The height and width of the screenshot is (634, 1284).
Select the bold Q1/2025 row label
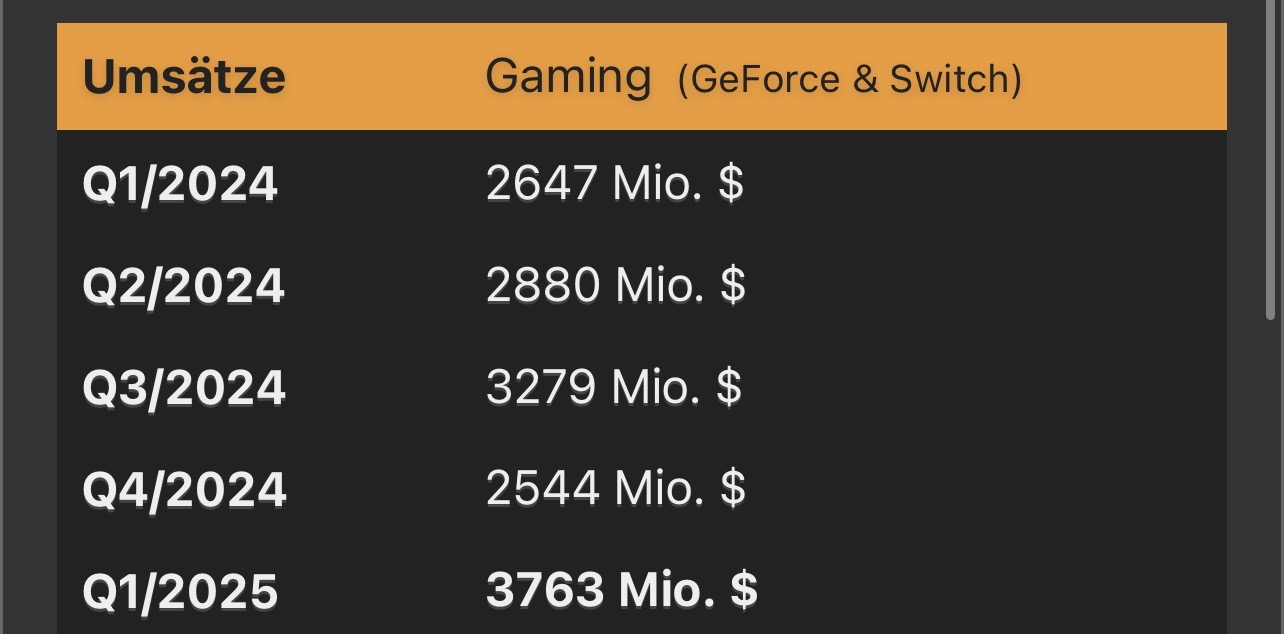(180, 591)
